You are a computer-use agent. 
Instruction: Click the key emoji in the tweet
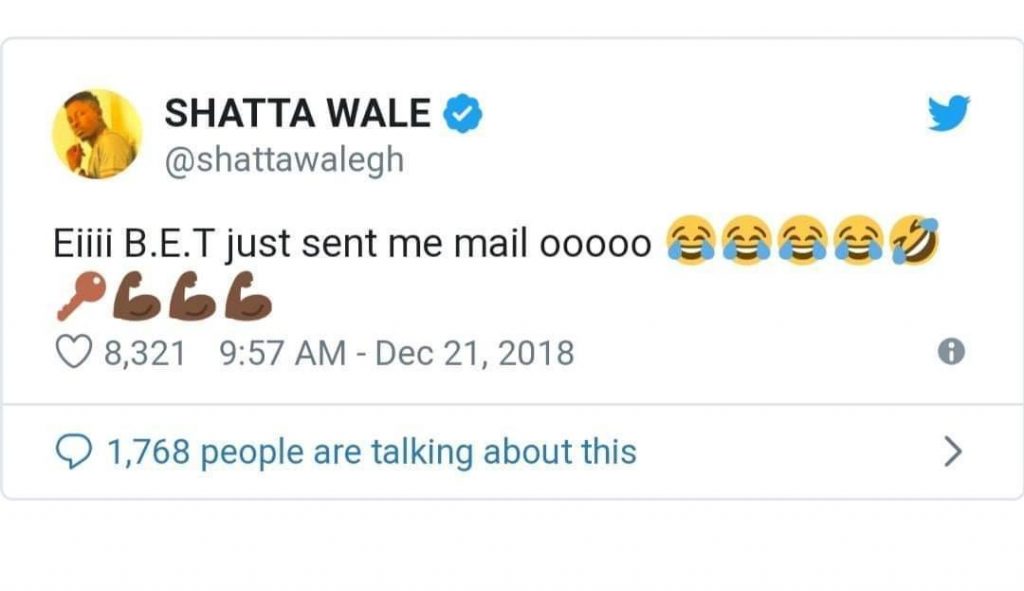(82, 296)
